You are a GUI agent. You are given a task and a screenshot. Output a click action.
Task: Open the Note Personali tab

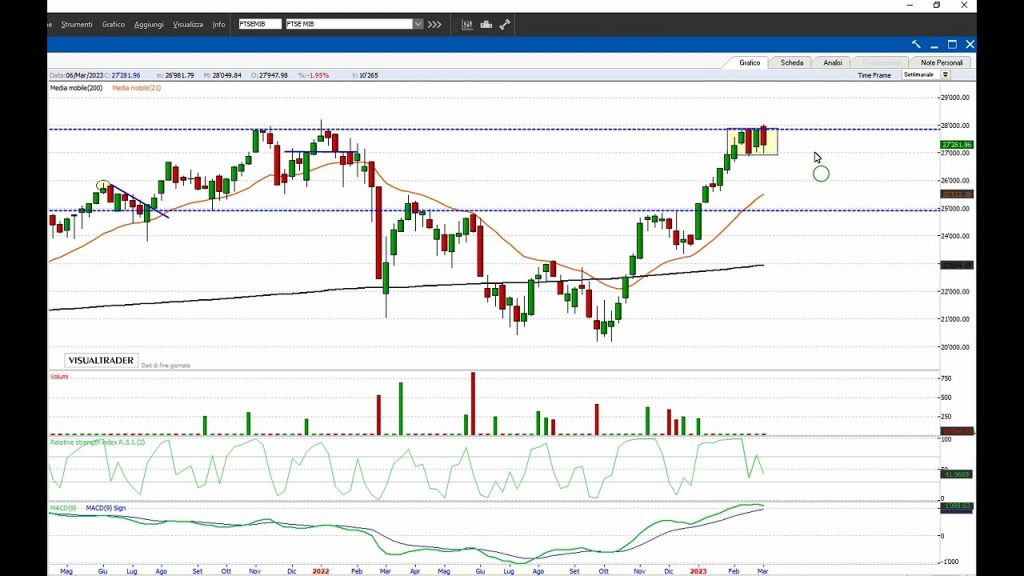tap(942, 62)
